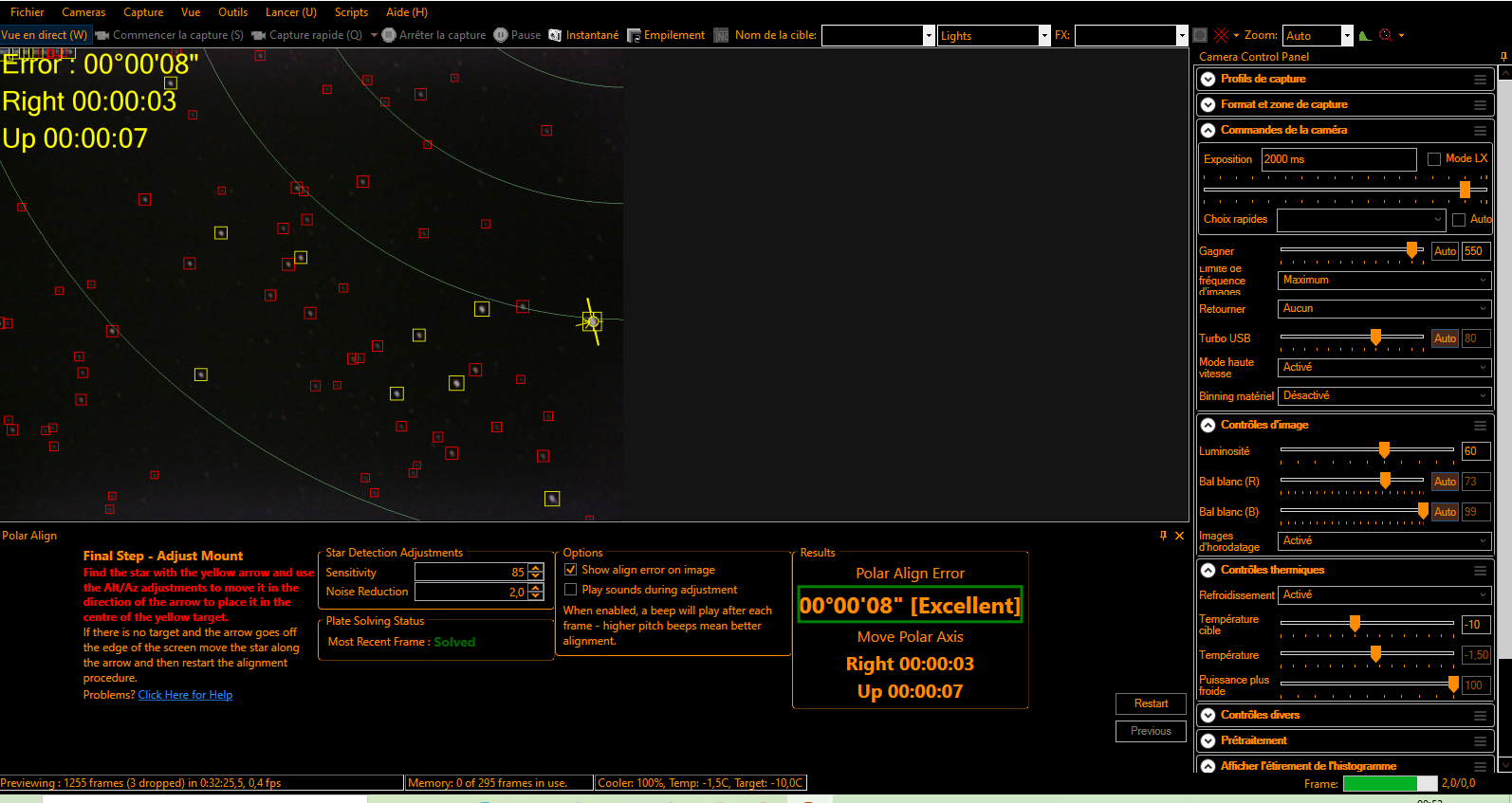Click the Exposition 2000 ms input field
Viewport: 1512px width, 803px height.
point(1338,159)
